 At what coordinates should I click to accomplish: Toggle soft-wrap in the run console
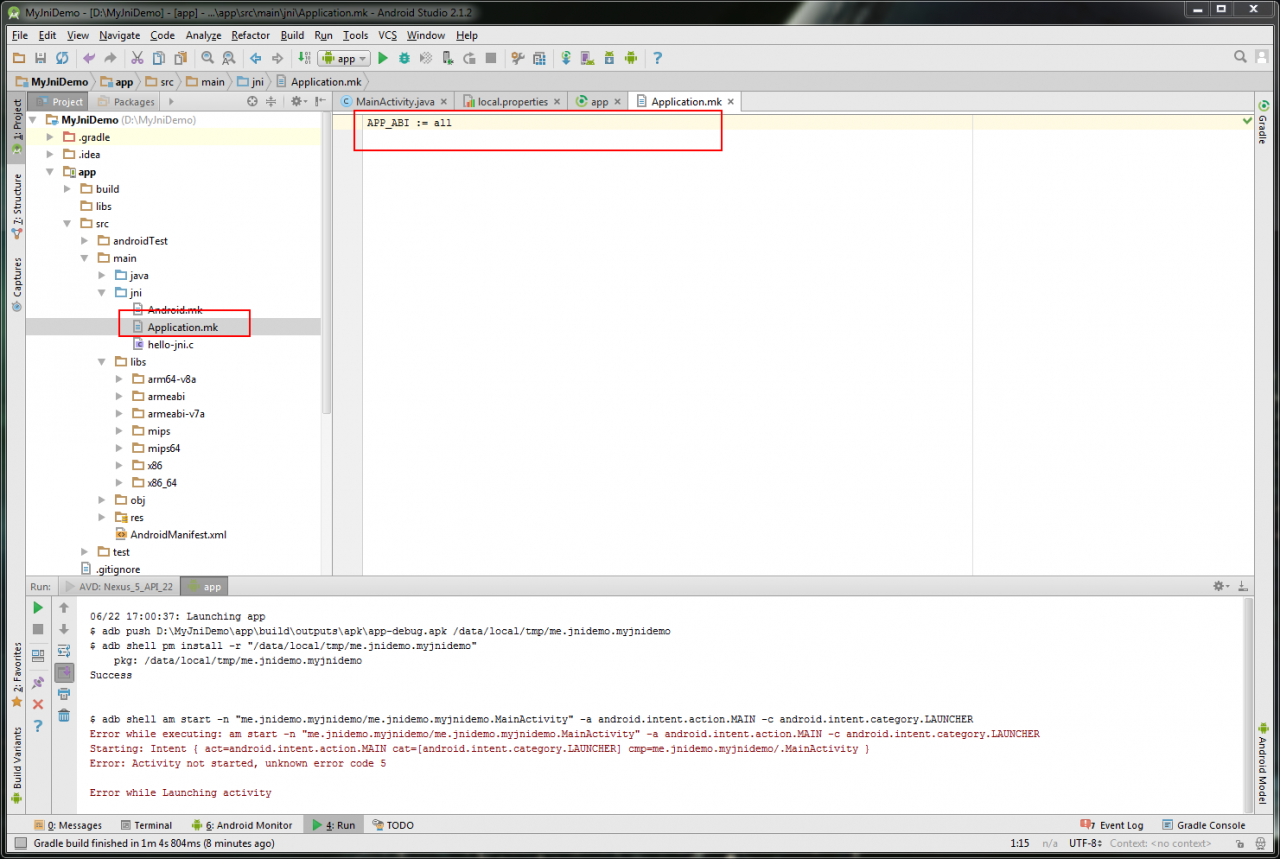click(x=64, y=650)
